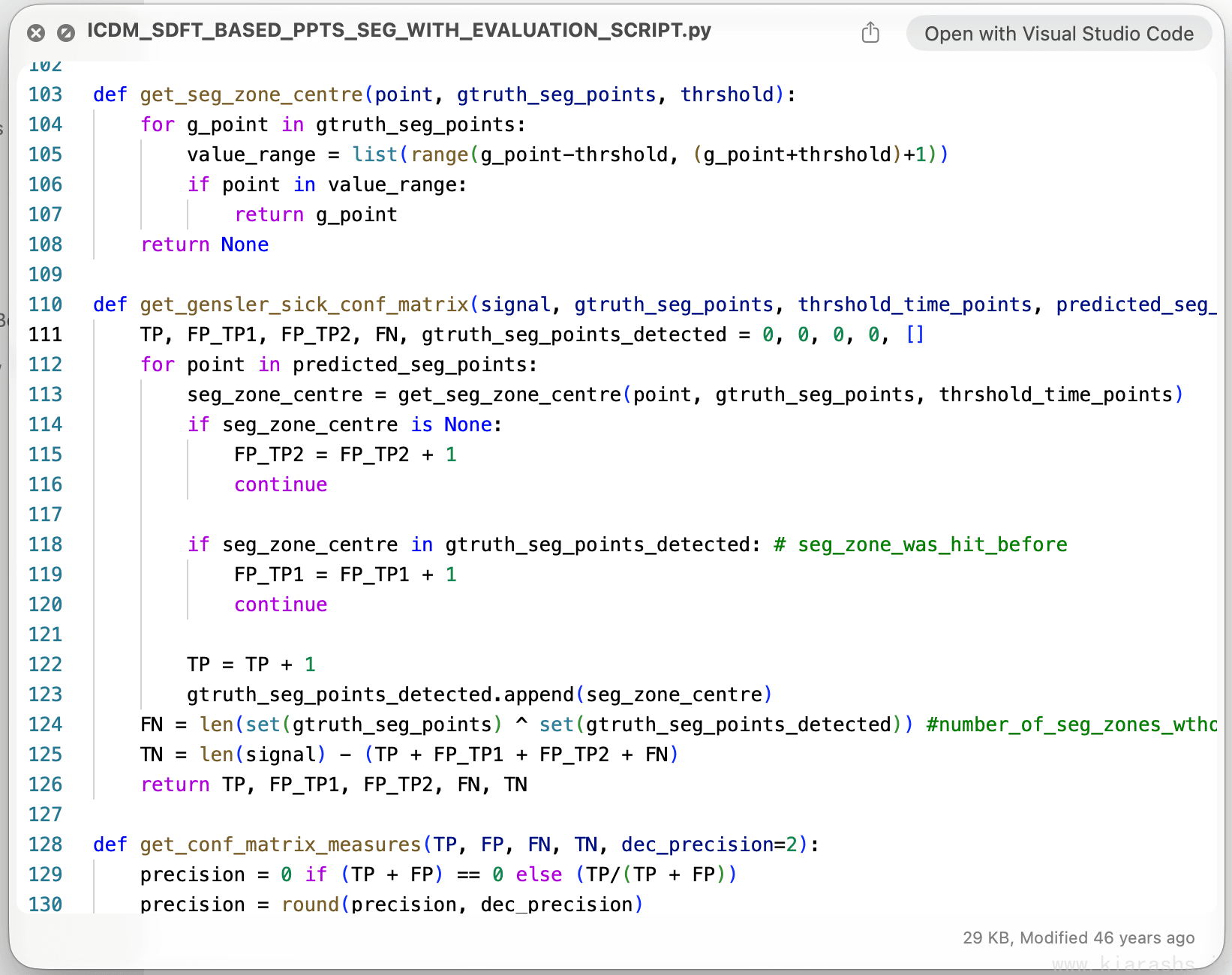Click line number 111
This screenshot has width=1232, height=975.
45,334
